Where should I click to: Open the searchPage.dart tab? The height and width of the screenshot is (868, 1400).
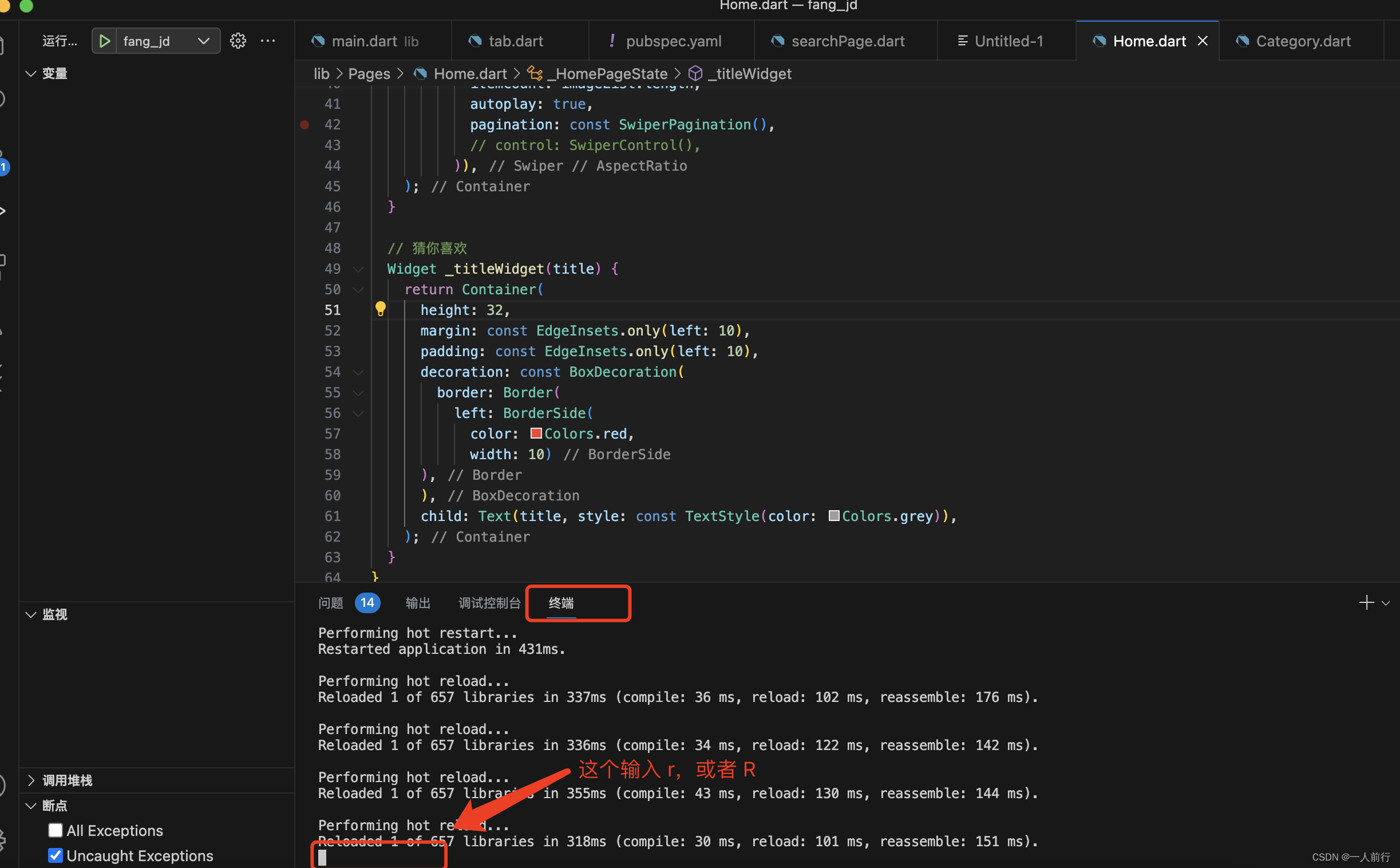pyautogui.click(x=846, y=41)
